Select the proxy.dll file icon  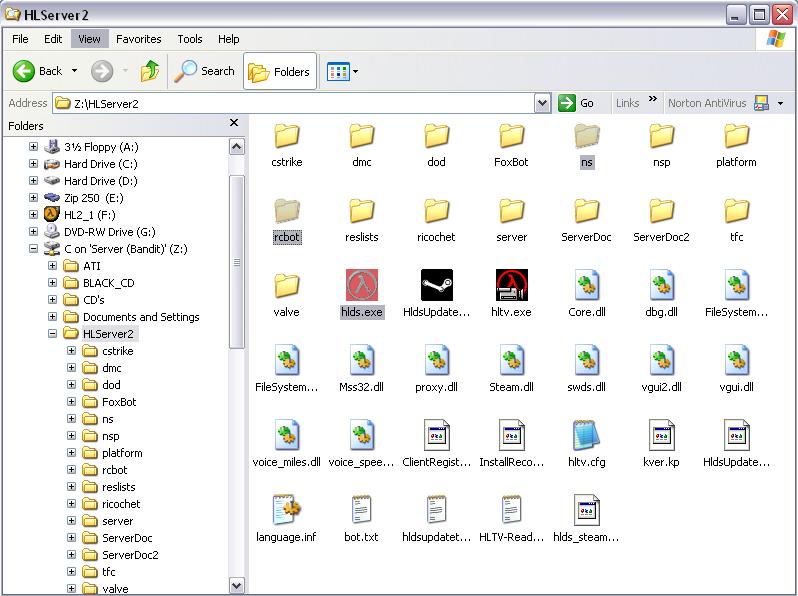point(436,360)
